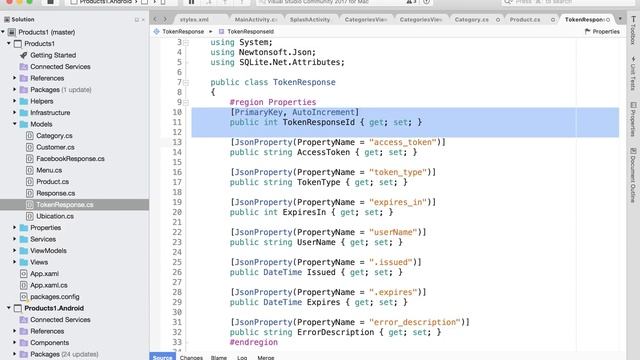Expand the Infrastructure folder
The width and height of the screenshot is (640, 360).
[x=15, y=112]
